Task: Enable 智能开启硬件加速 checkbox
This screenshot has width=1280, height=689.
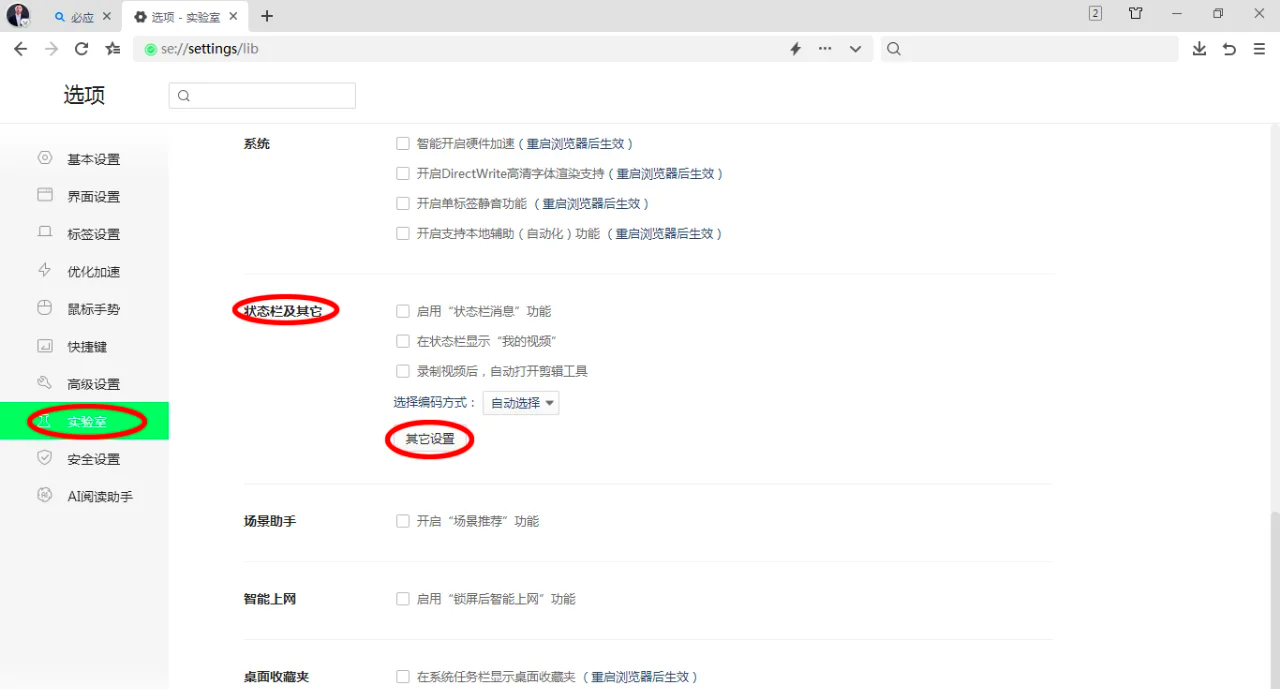Action: click(x=403, y=144)
